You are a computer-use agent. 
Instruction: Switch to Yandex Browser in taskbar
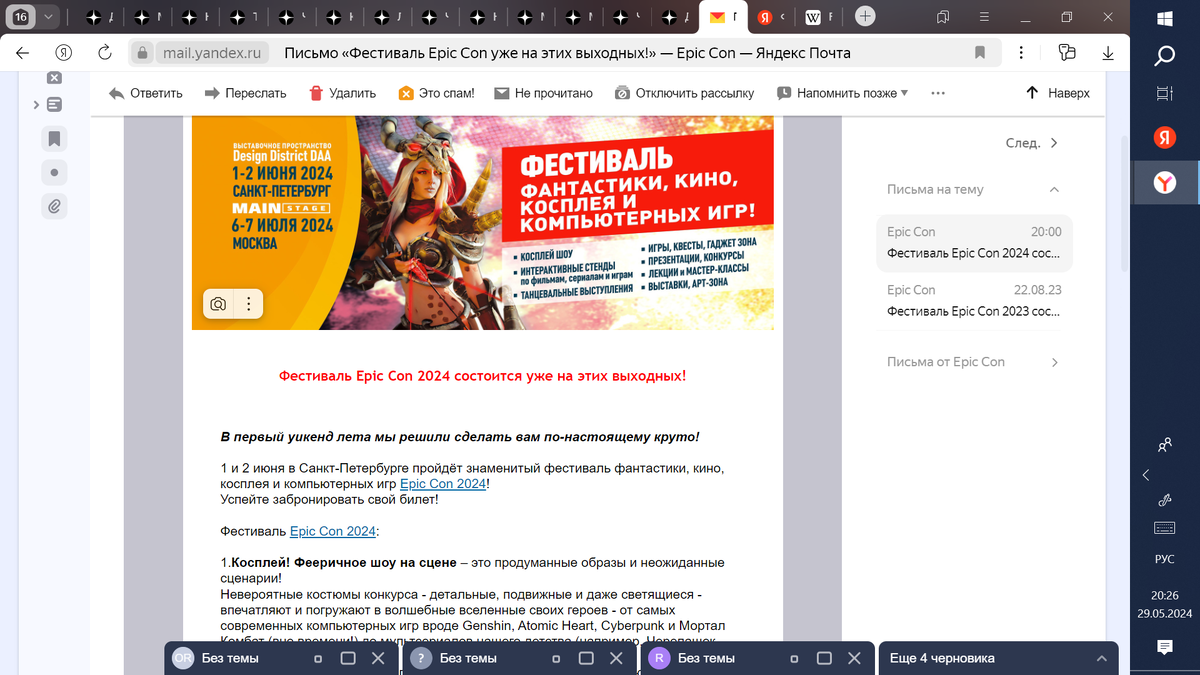click(1164, 182)
